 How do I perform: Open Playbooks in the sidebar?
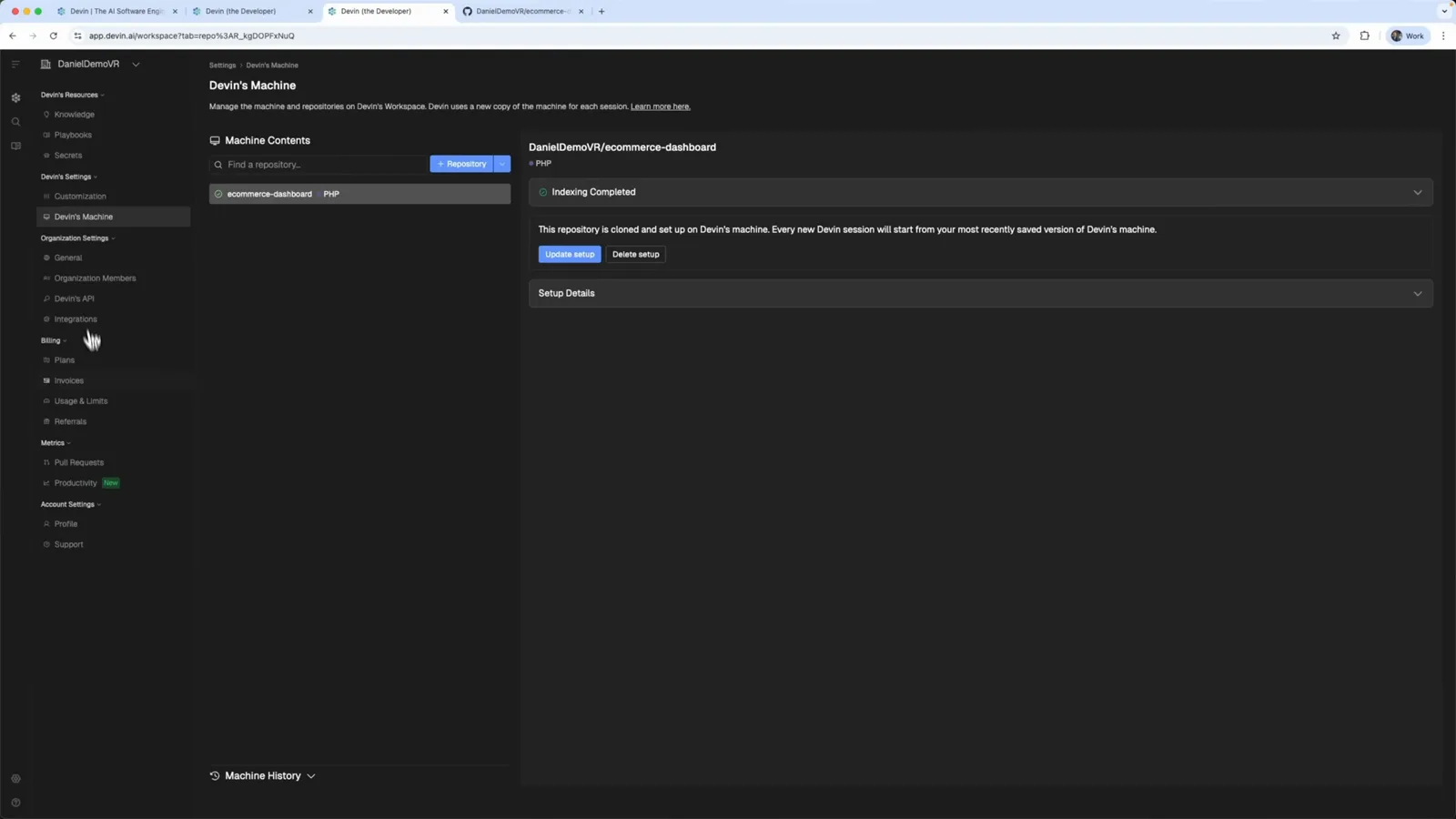coord(114,135)
